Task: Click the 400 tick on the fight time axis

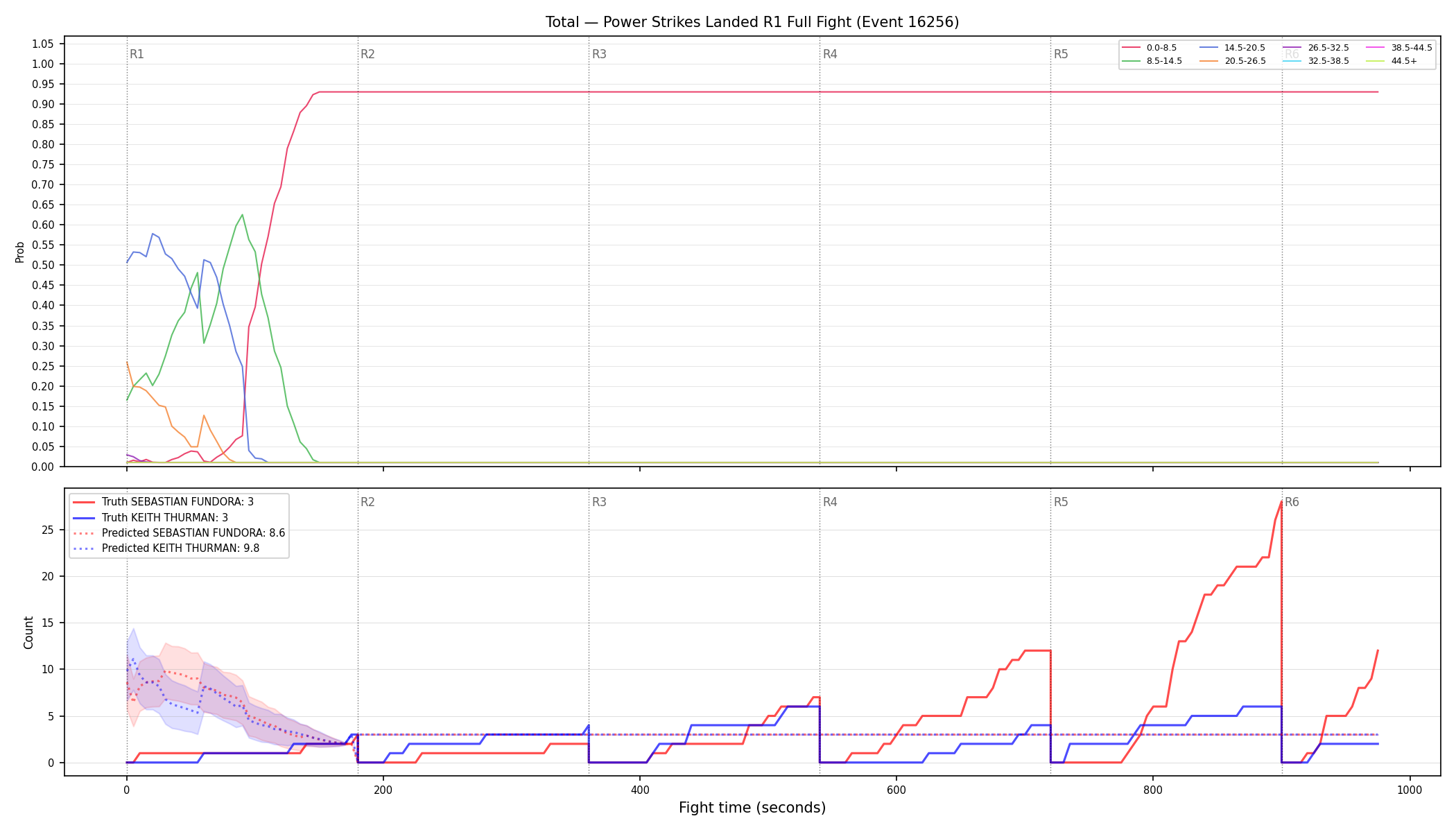Action: 639,790
